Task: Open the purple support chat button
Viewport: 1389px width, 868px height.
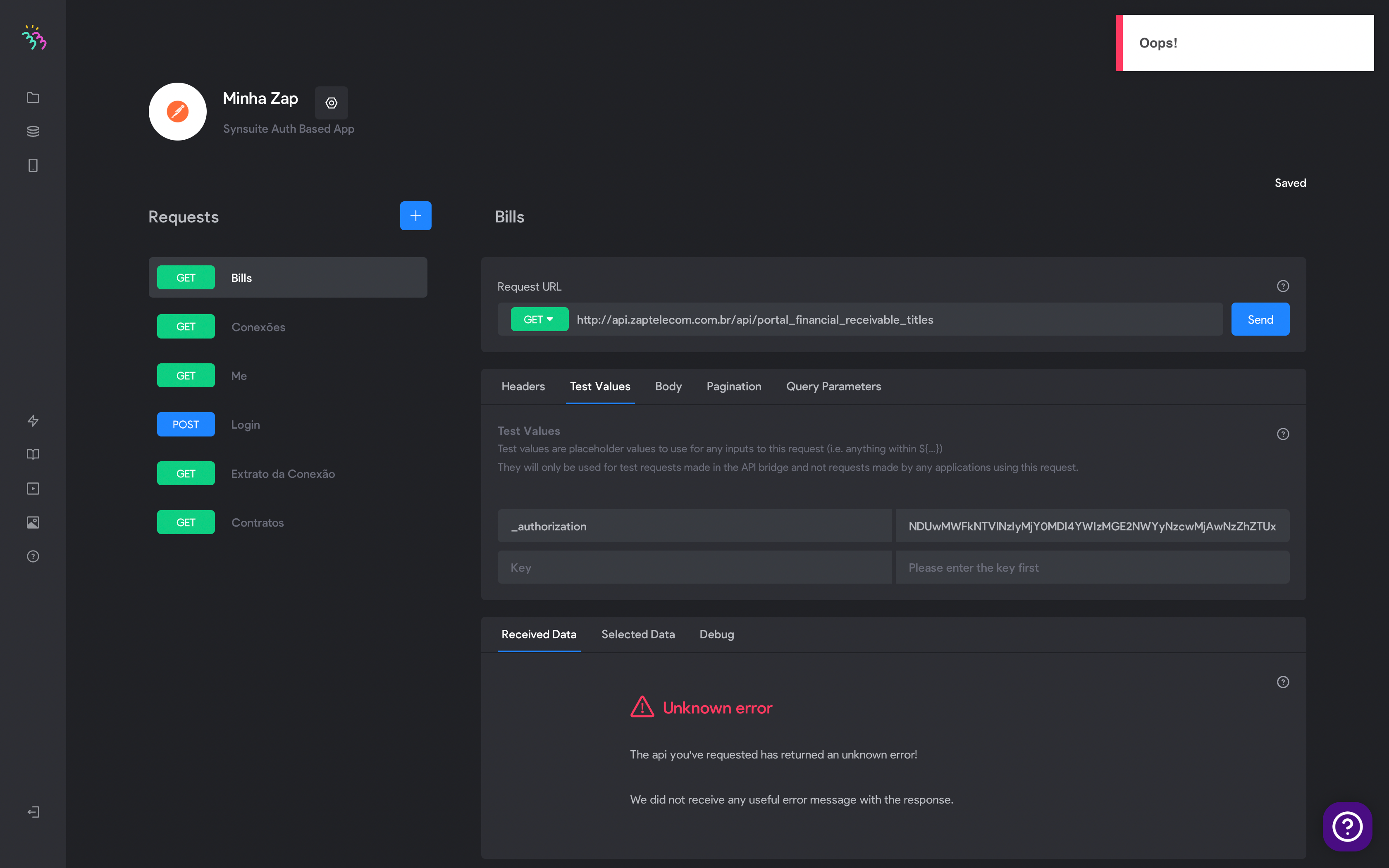Action: pyautogui.click(x=1347, y=827)
